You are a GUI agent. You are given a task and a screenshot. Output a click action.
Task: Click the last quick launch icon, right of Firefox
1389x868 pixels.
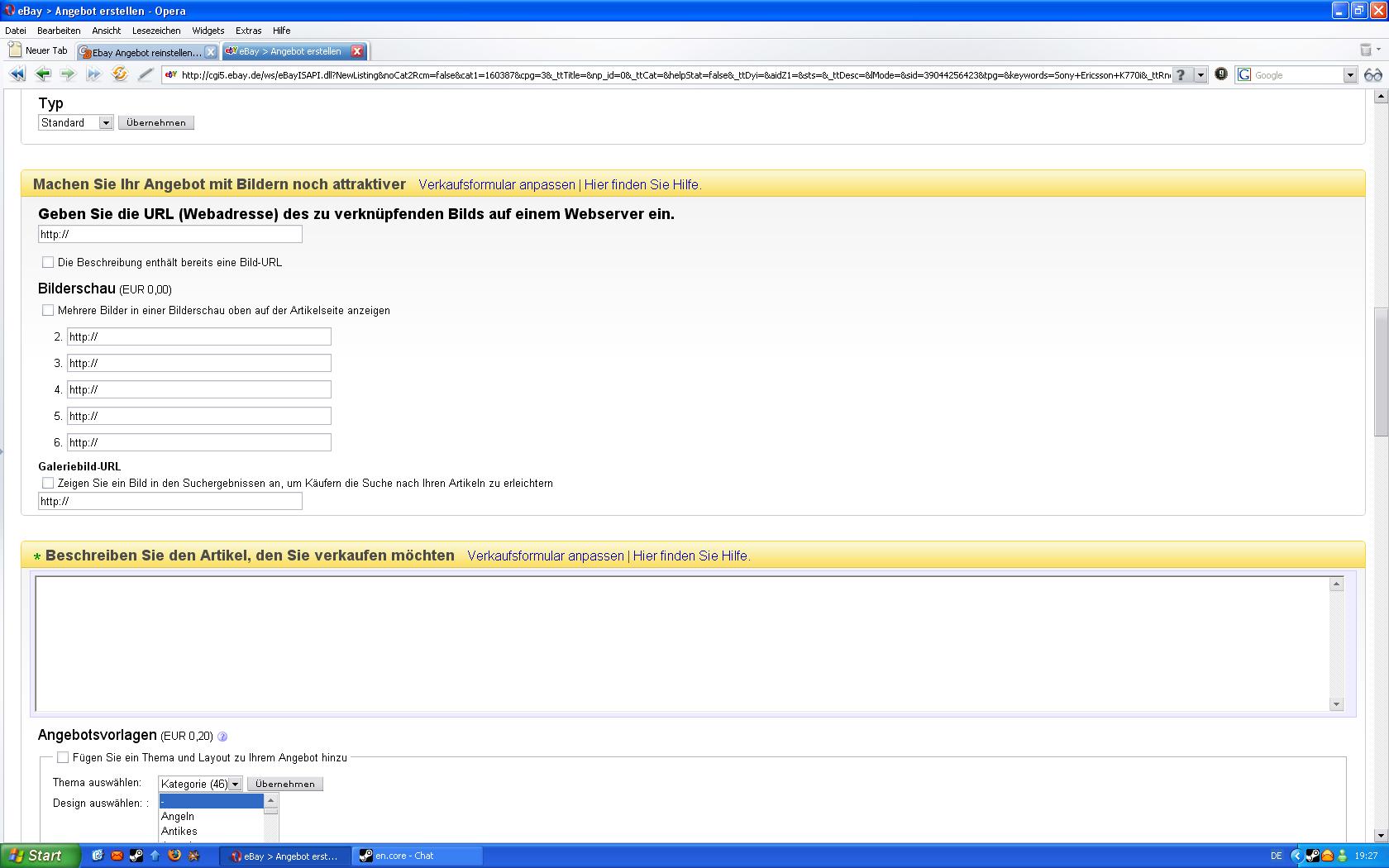coord(194,856)
